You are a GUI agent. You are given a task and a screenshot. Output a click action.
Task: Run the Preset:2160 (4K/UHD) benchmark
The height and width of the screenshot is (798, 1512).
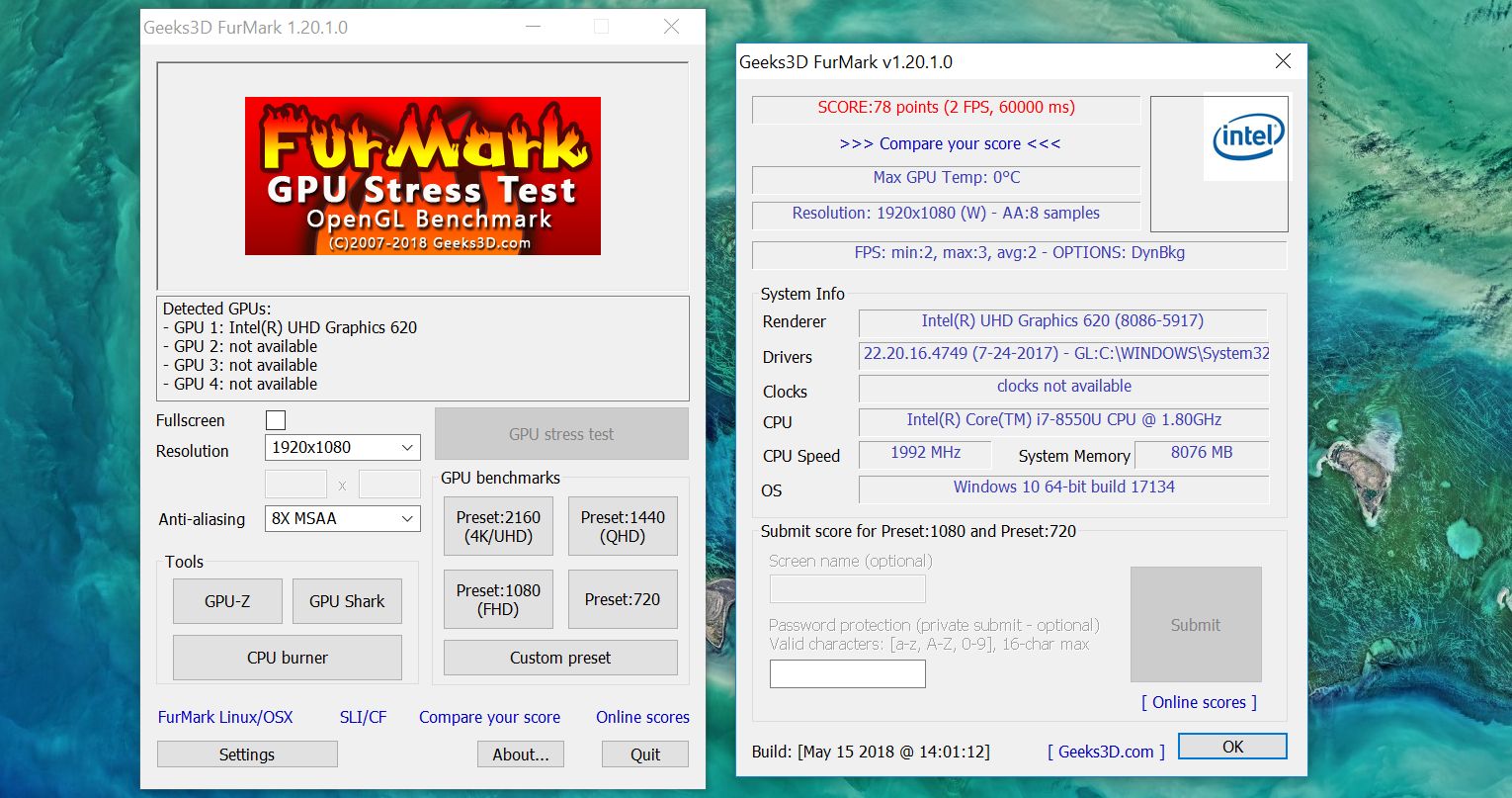[498, 527]
